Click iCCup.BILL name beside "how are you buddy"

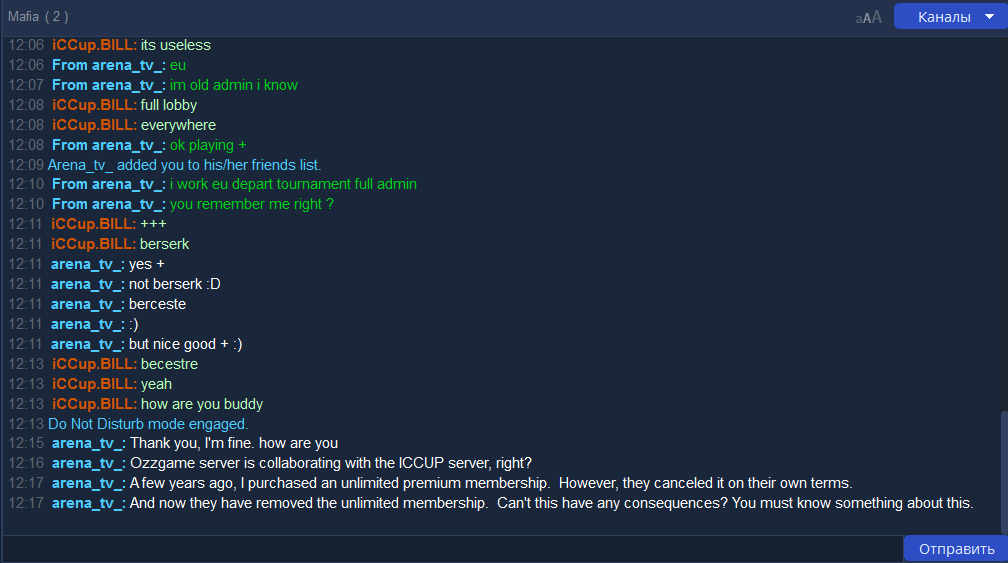94,404
